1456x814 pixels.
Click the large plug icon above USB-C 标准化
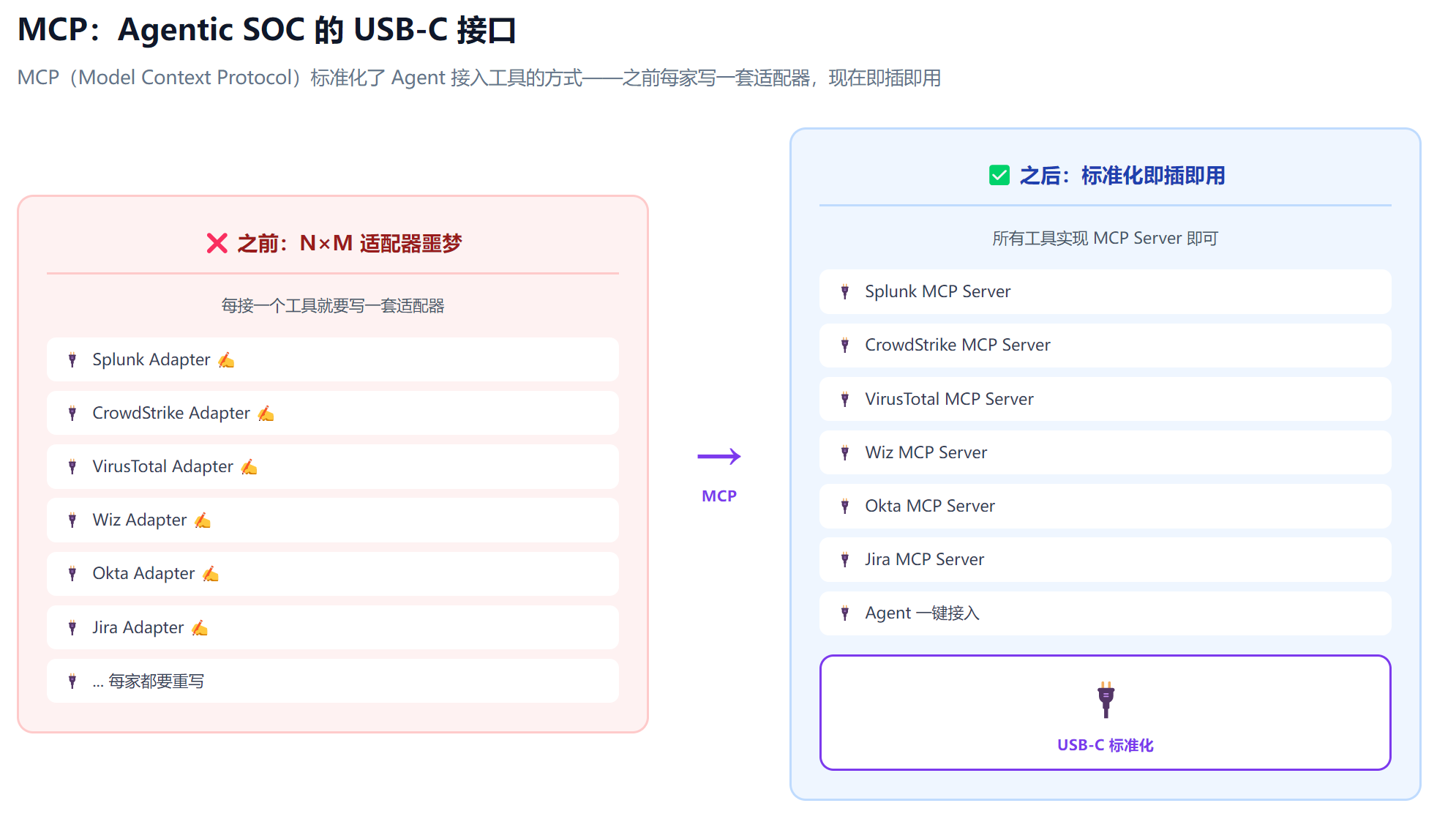1106,700
